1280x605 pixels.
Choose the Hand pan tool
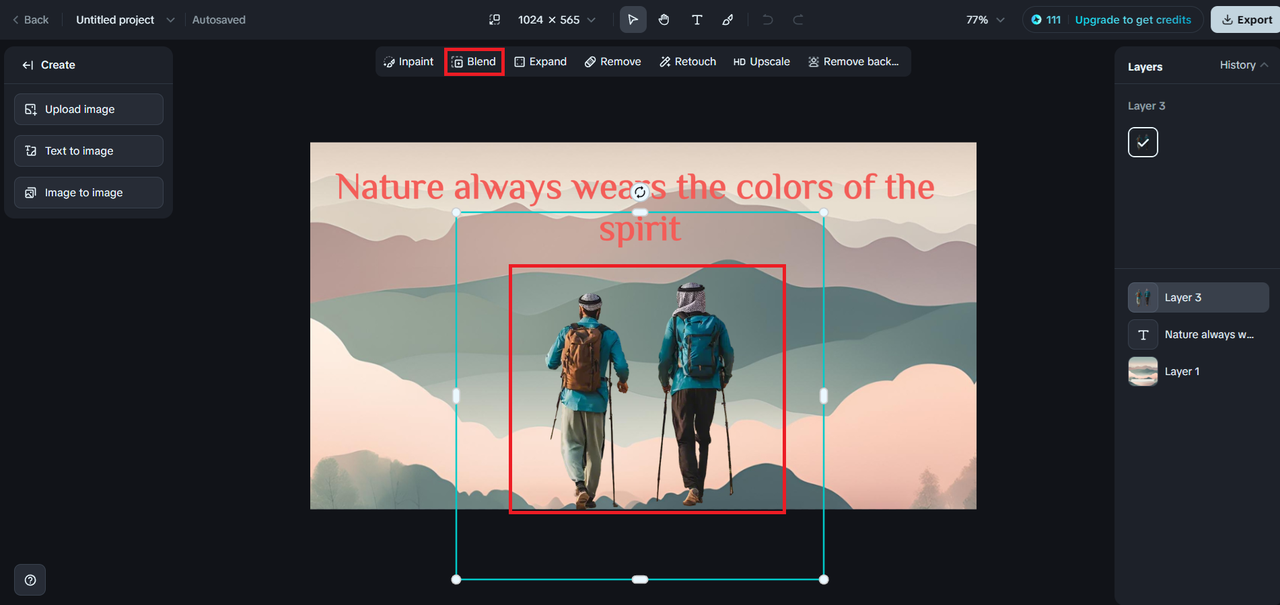click(x=665, y=20)
